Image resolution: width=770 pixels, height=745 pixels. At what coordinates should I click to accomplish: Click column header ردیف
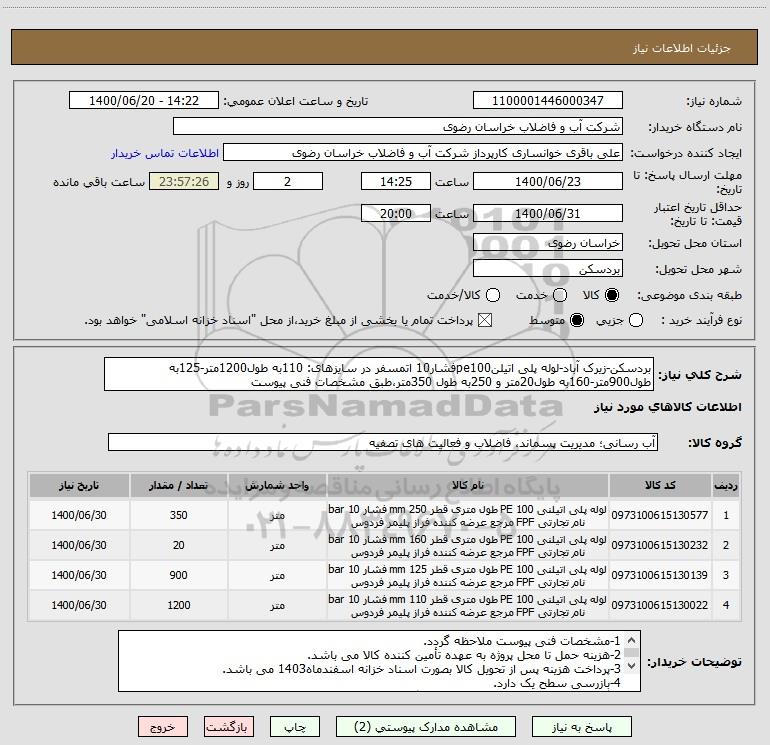point(726,485)
